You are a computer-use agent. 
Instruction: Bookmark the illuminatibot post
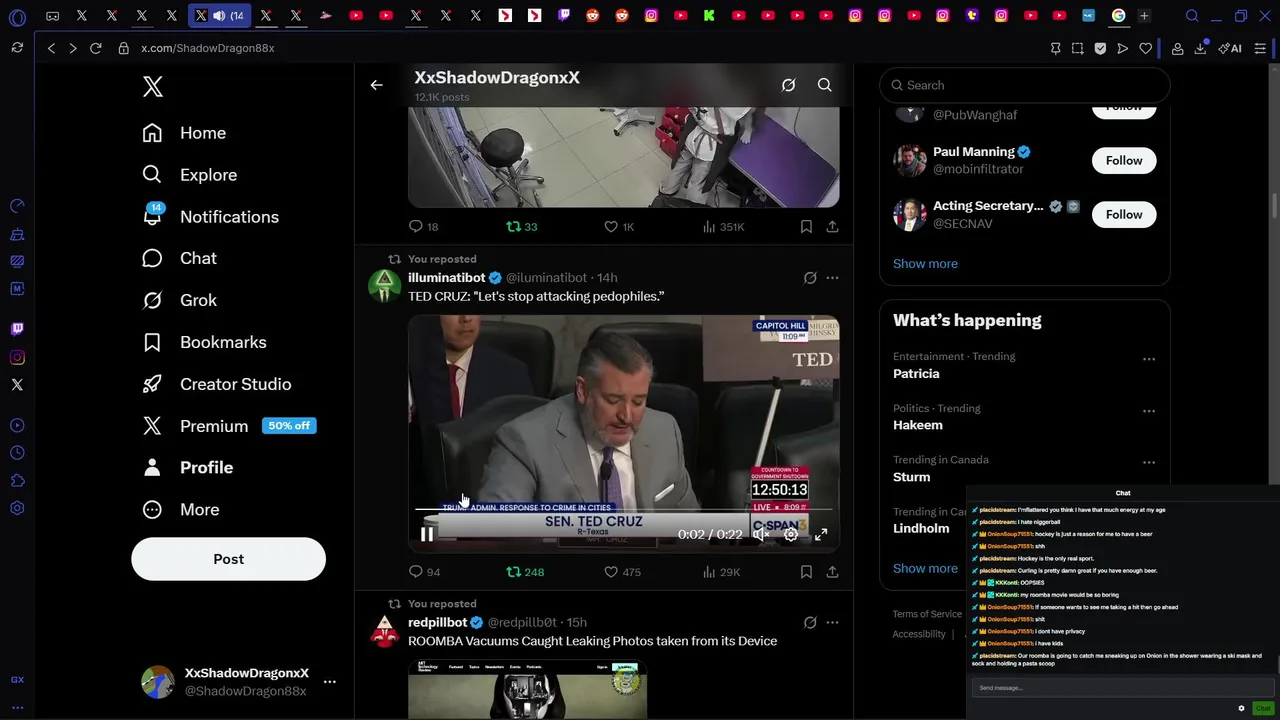pyautogui.click(x=806, y=572)
